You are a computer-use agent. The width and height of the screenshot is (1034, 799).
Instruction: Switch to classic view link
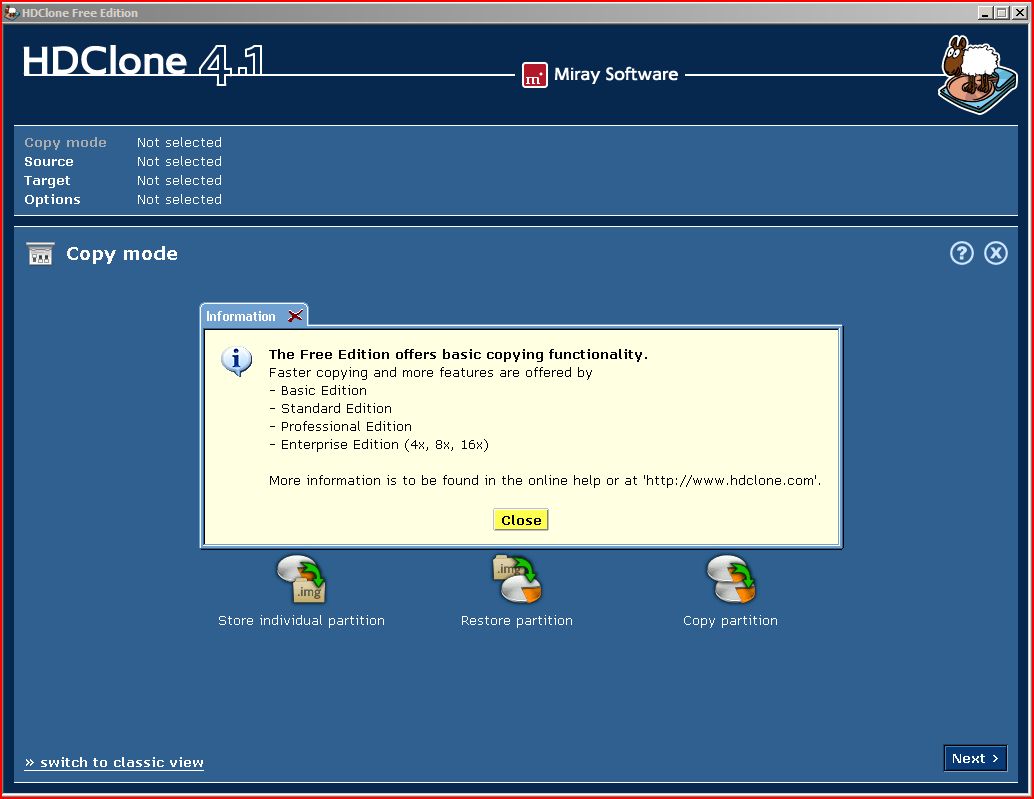[114, 762]
